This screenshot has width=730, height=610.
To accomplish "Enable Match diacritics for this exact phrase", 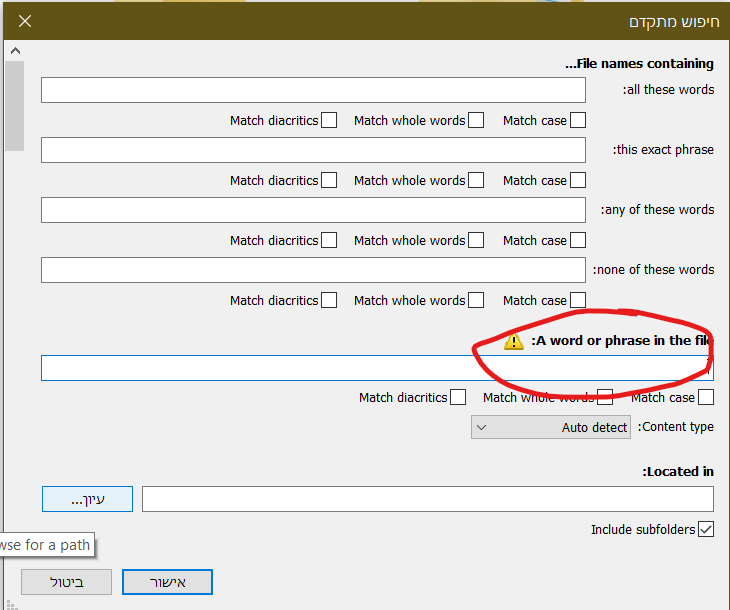I will pos(329,180).
